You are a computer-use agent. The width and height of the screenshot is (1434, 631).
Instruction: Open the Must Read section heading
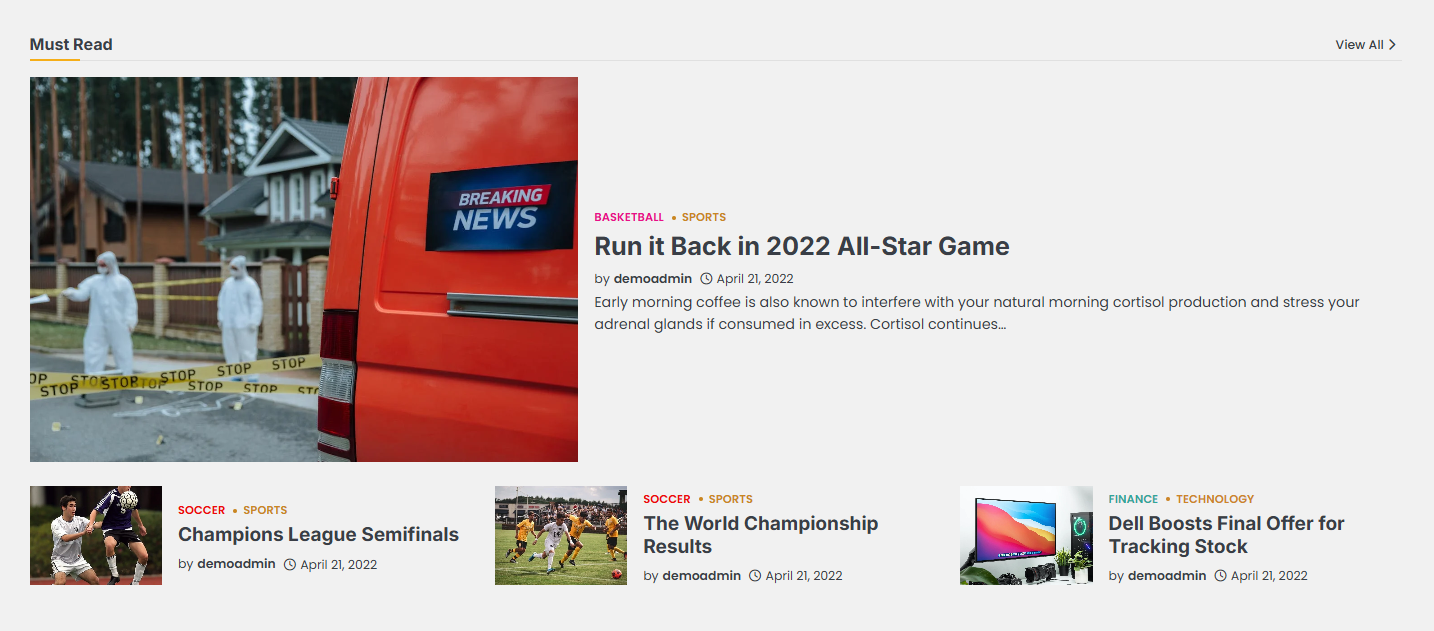point(71,44)
